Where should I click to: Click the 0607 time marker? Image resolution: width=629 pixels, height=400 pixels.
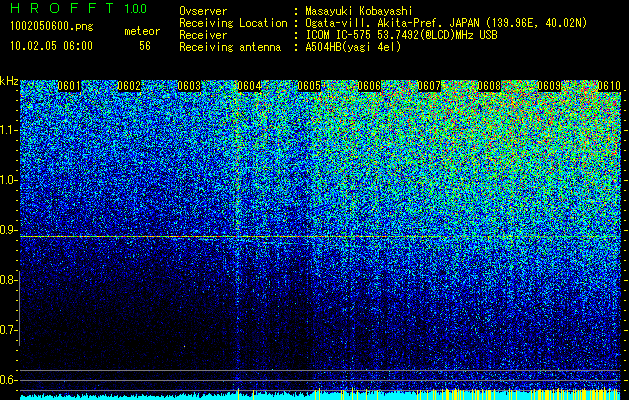pyautogui.click(x=429, y=86)
